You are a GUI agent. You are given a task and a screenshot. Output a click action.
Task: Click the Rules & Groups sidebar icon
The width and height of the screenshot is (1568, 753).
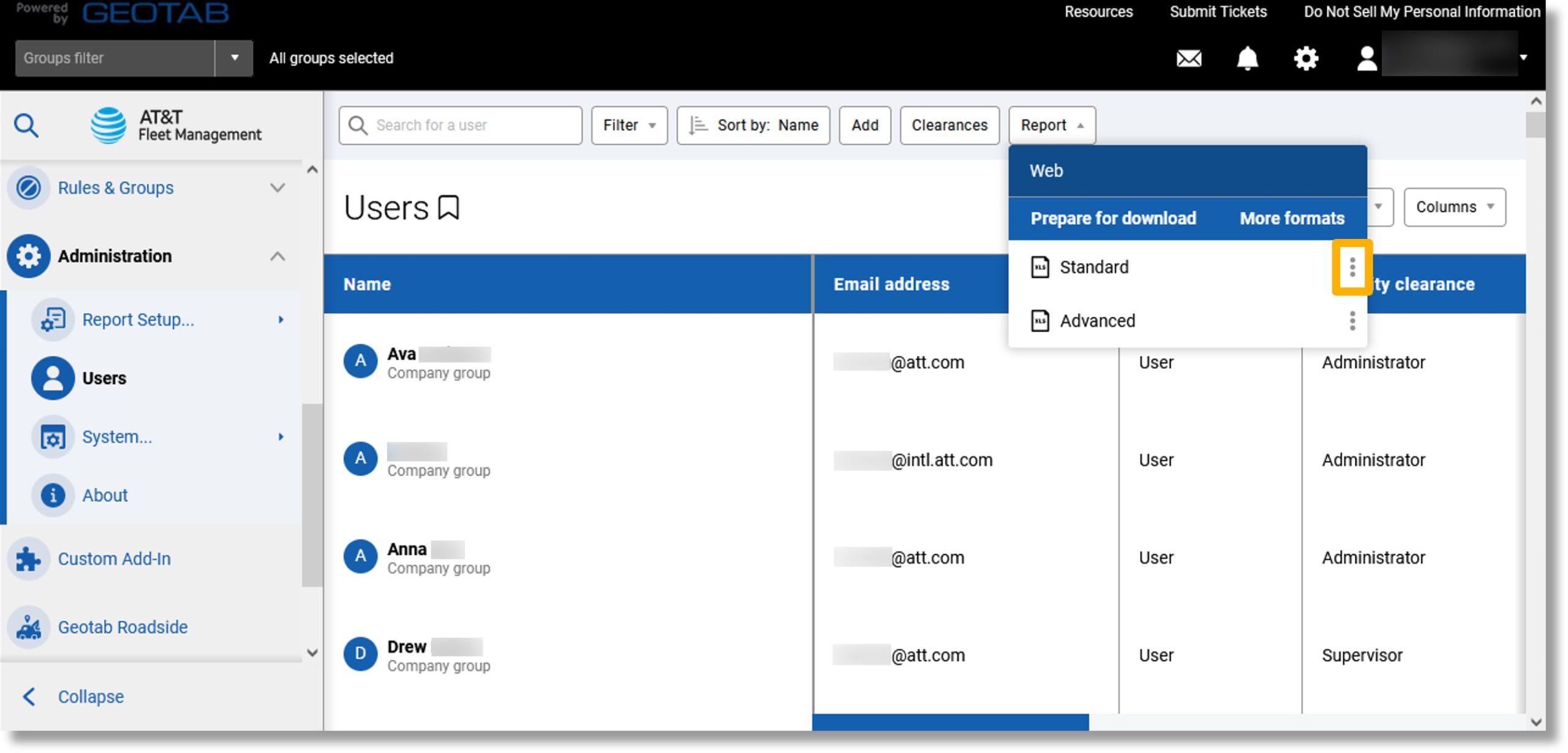click(28, 187)
